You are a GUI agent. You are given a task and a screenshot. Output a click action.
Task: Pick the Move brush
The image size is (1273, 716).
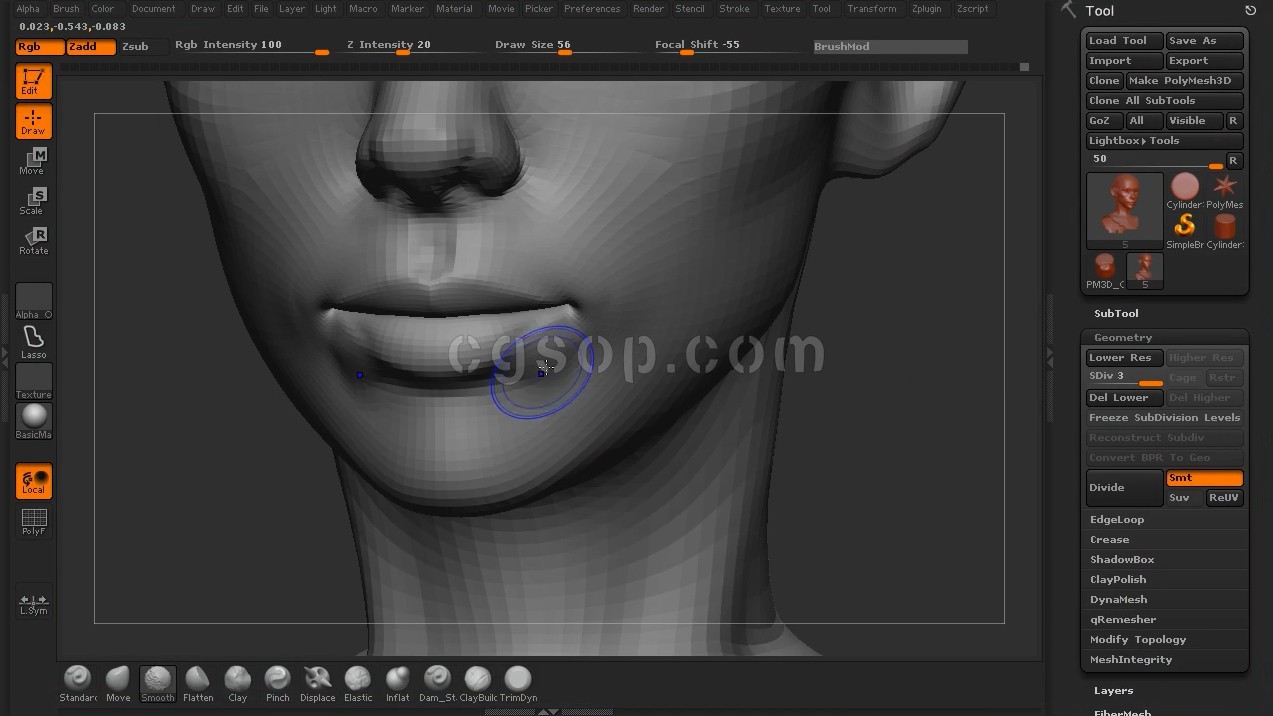coord(118,684)
